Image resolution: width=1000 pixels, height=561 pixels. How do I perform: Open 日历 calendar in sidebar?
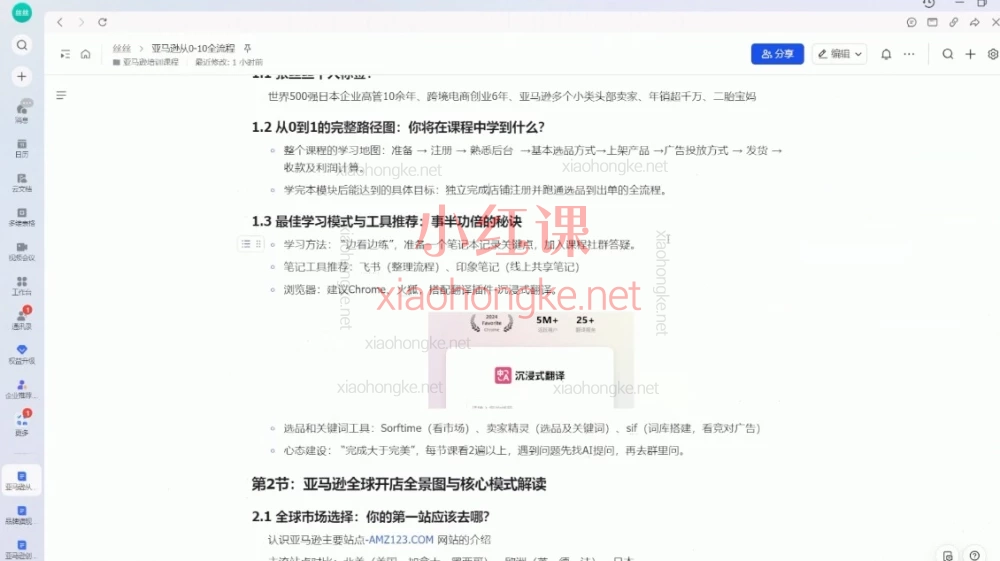[x=22, y=148]
